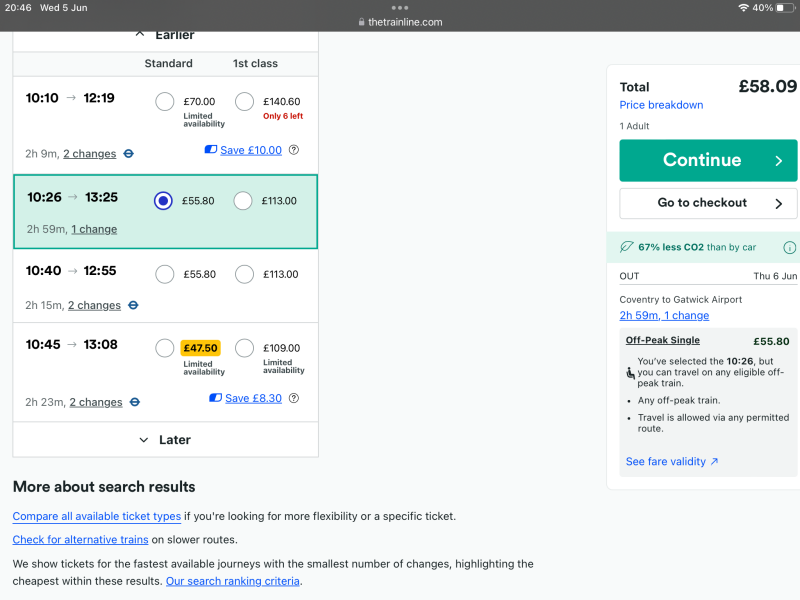
Task: Click the padlock icon in address bar
Action: 361,22
